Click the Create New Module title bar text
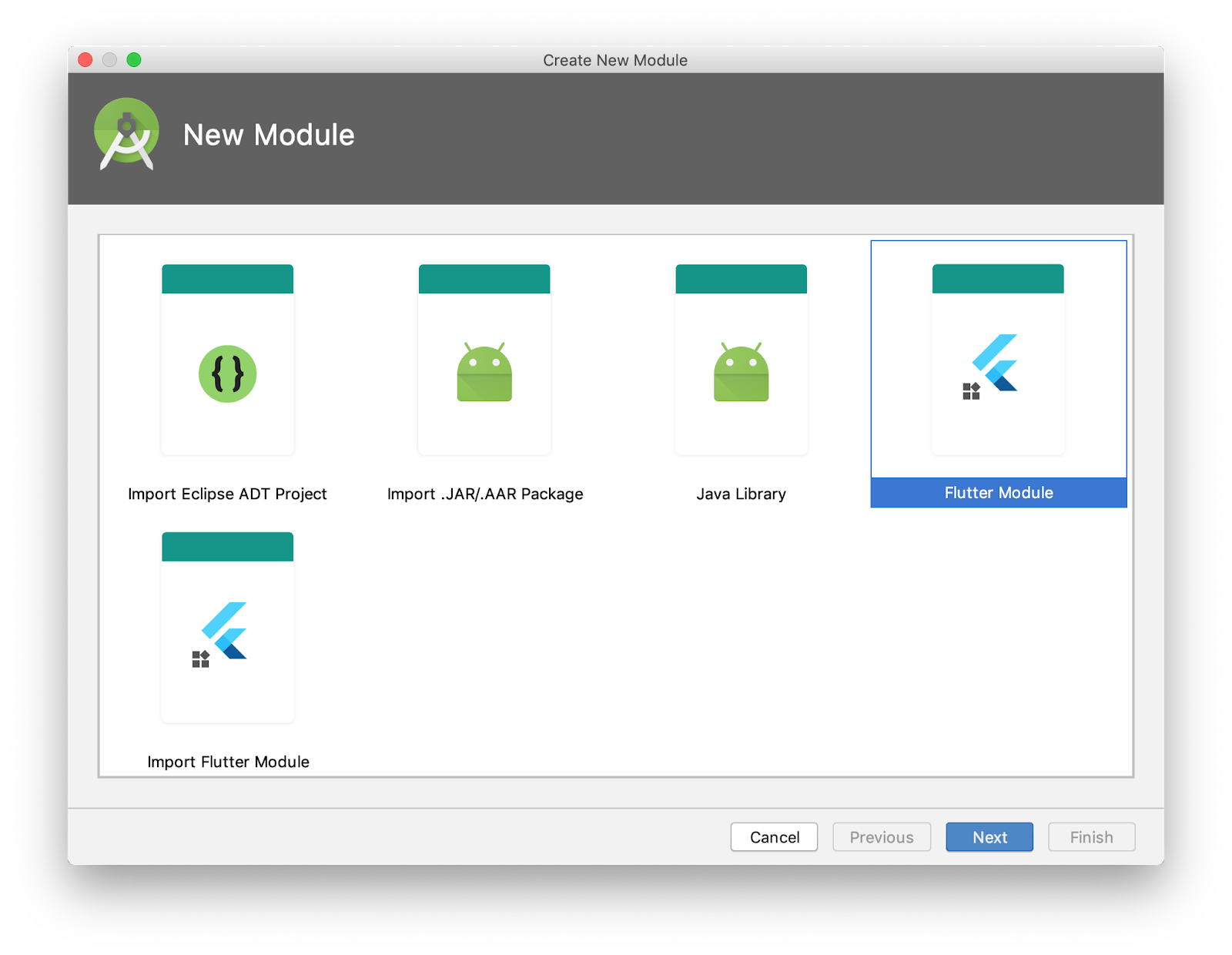Viewport: 1232px width, 955px height. [615, 60]
